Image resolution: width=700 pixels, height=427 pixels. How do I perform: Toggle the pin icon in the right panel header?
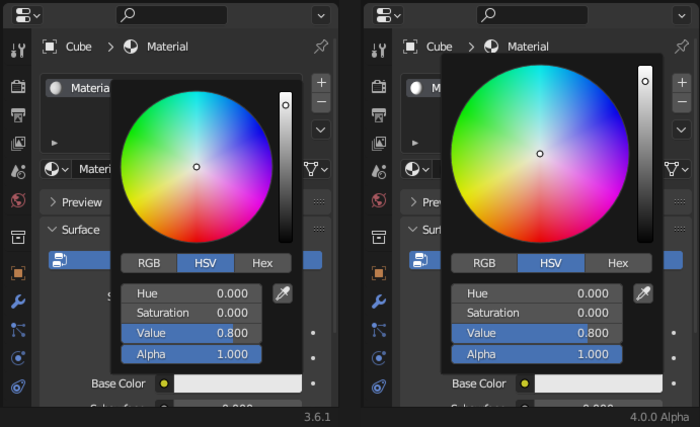click(x=681, y=47)
